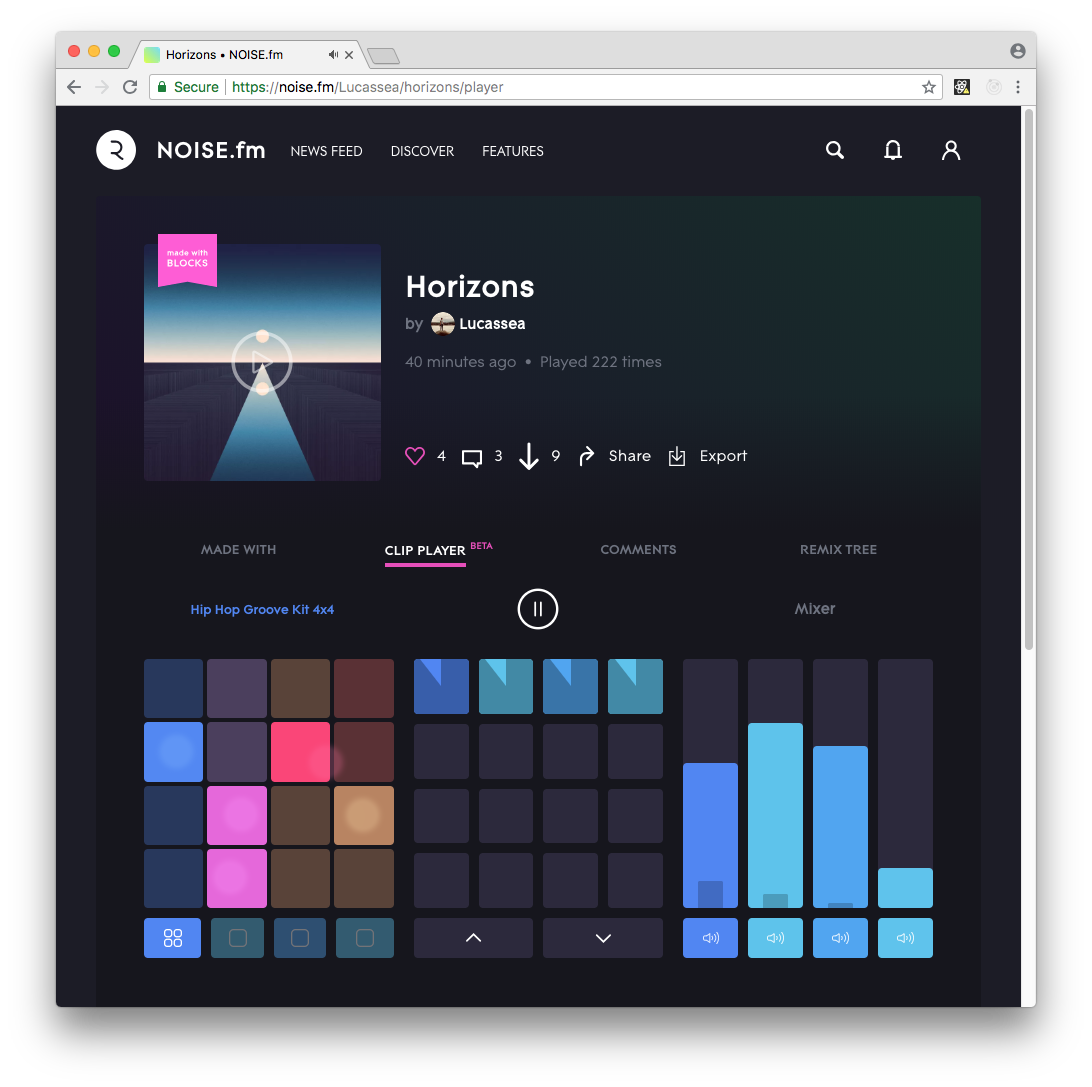Trigger the bright pink-red drum pad
This screenshot has width=1092, height=1087.
coord(300,752)
